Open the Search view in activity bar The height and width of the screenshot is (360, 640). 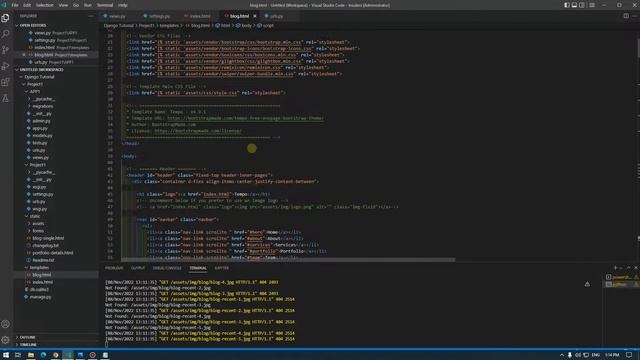click(5, 34)
